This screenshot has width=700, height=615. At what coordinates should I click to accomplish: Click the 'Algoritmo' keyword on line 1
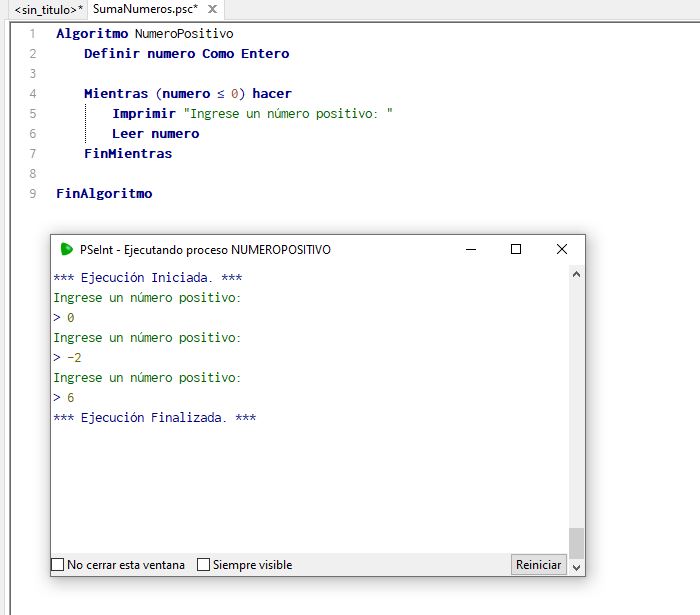92,33
